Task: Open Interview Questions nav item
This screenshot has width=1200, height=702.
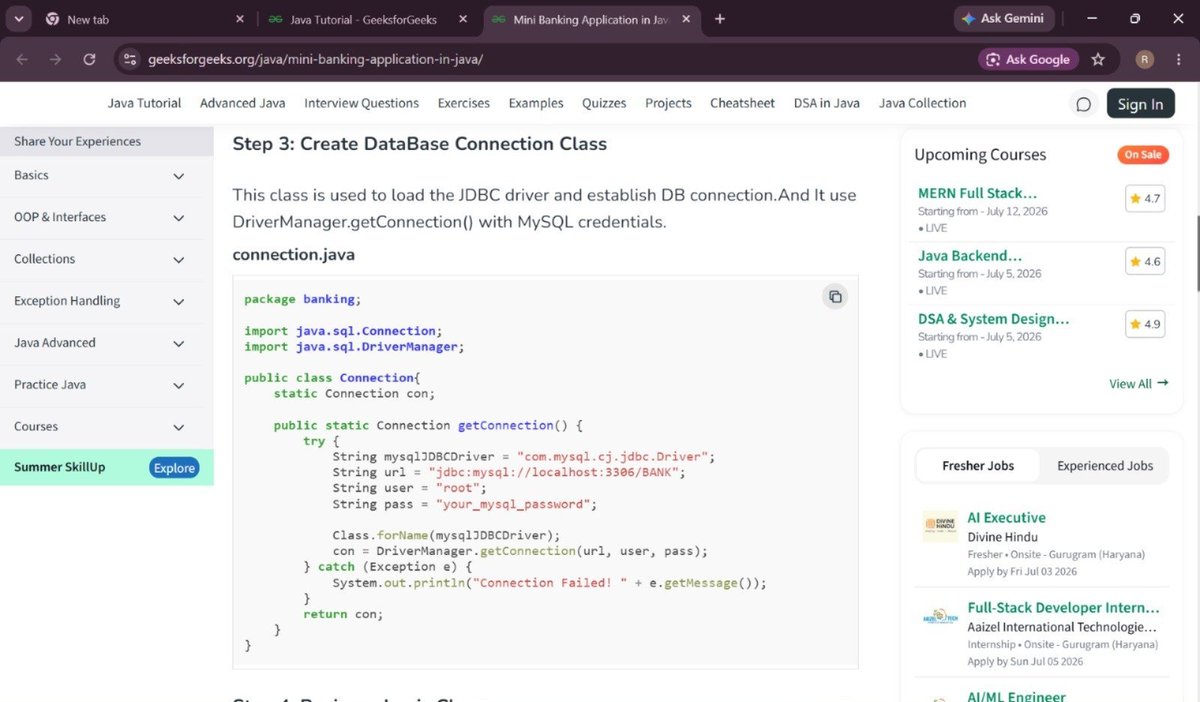Action: [362, 103]
